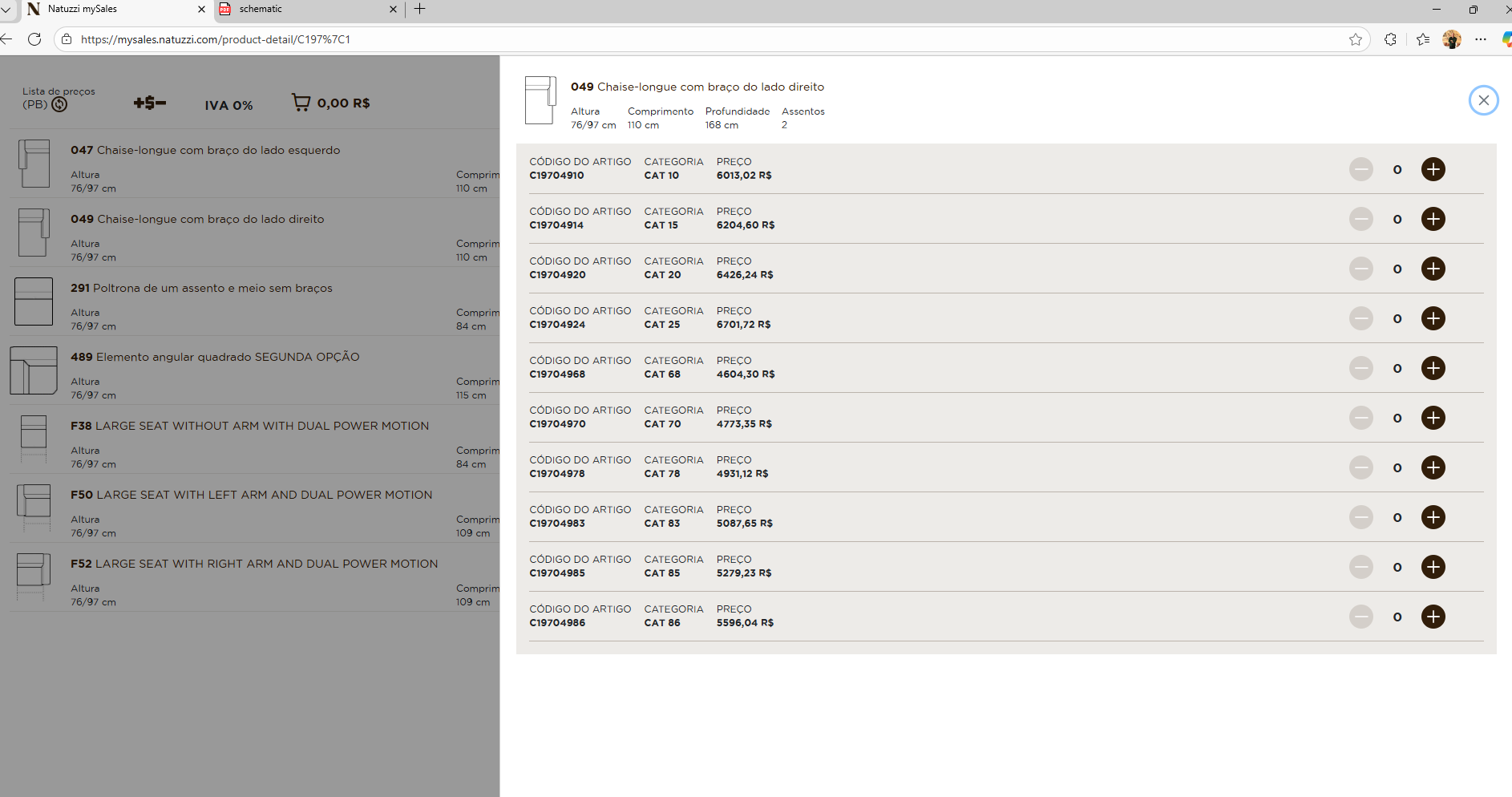Select 047 Chaise-longue left arm item

(x=205, y=150)
